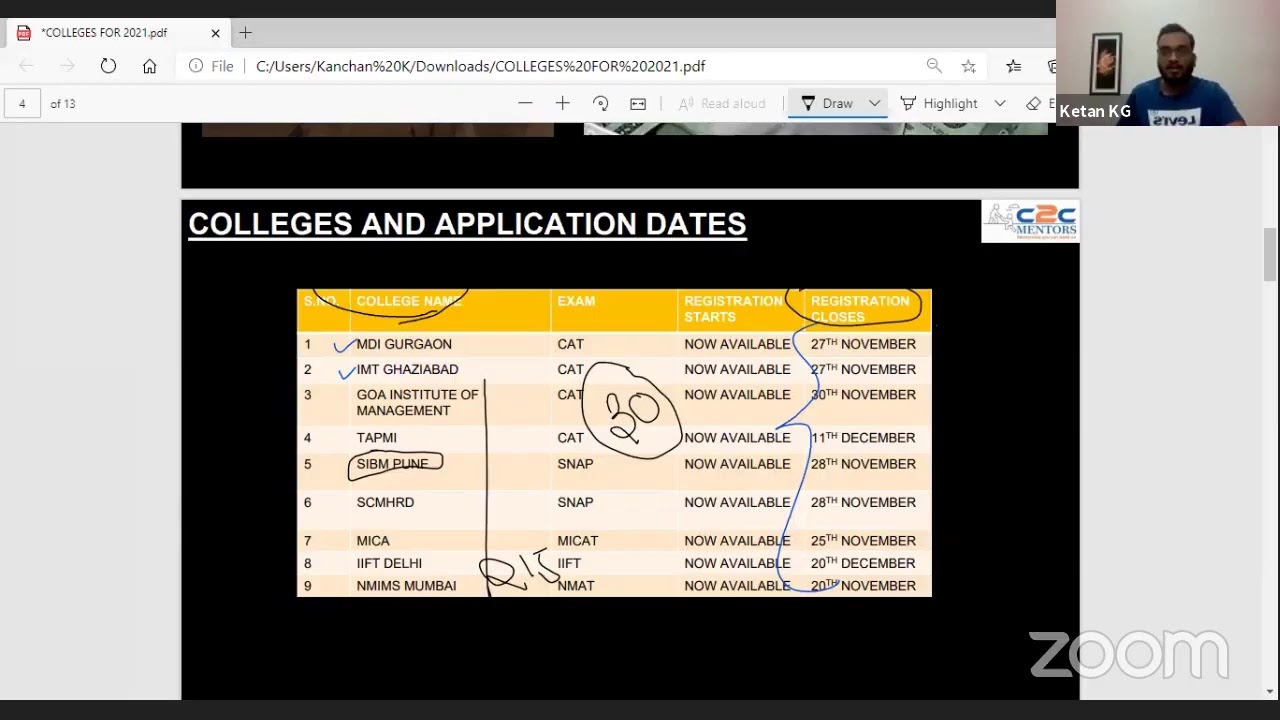
Task: Click 'SCMHRD' college name
Action: pos(385,503)
